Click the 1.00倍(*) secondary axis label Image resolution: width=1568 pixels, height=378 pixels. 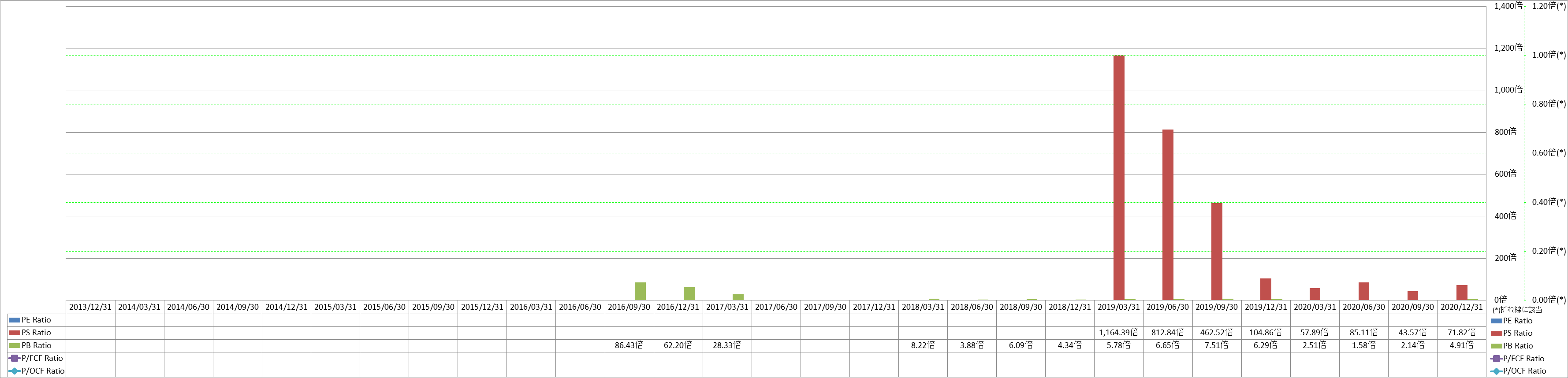pos(1549,55)
